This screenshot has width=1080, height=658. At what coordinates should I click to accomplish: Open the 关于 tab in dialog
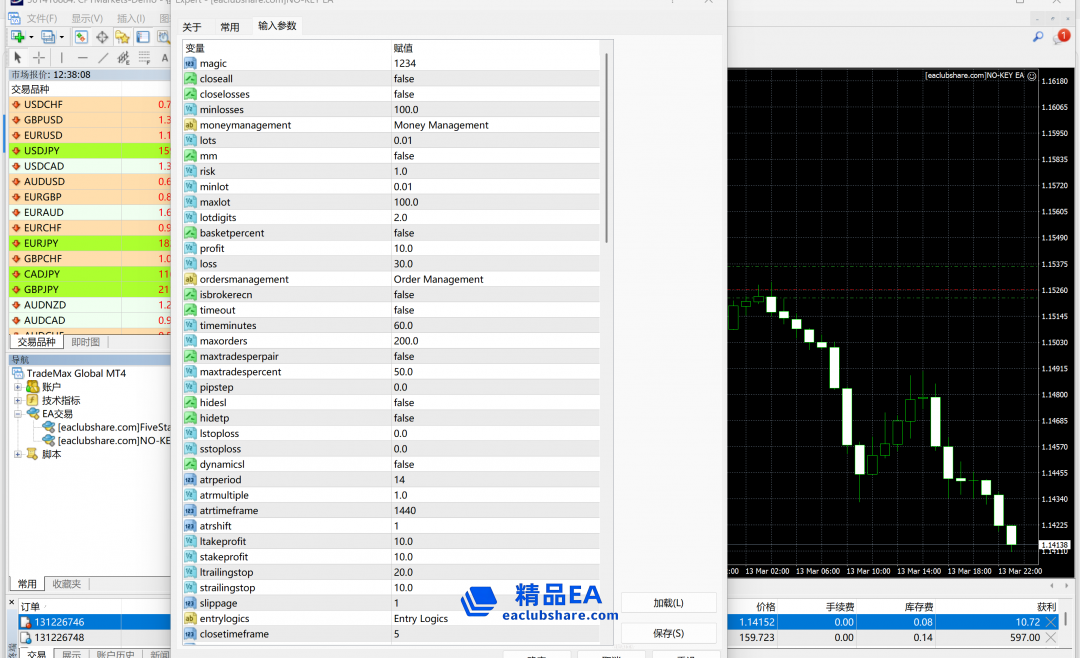click(x=192, y=27)
